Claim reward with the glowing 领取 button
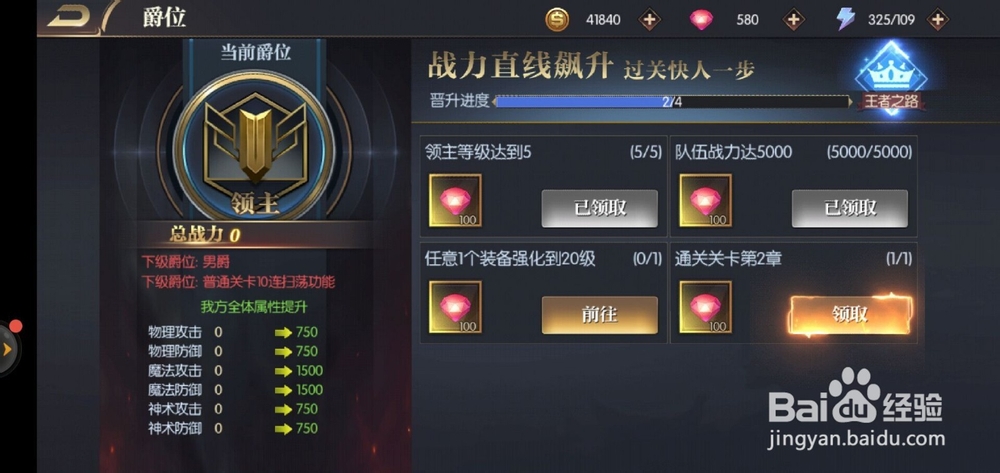This screenshot has width=1000, height=473. point(850,314)
